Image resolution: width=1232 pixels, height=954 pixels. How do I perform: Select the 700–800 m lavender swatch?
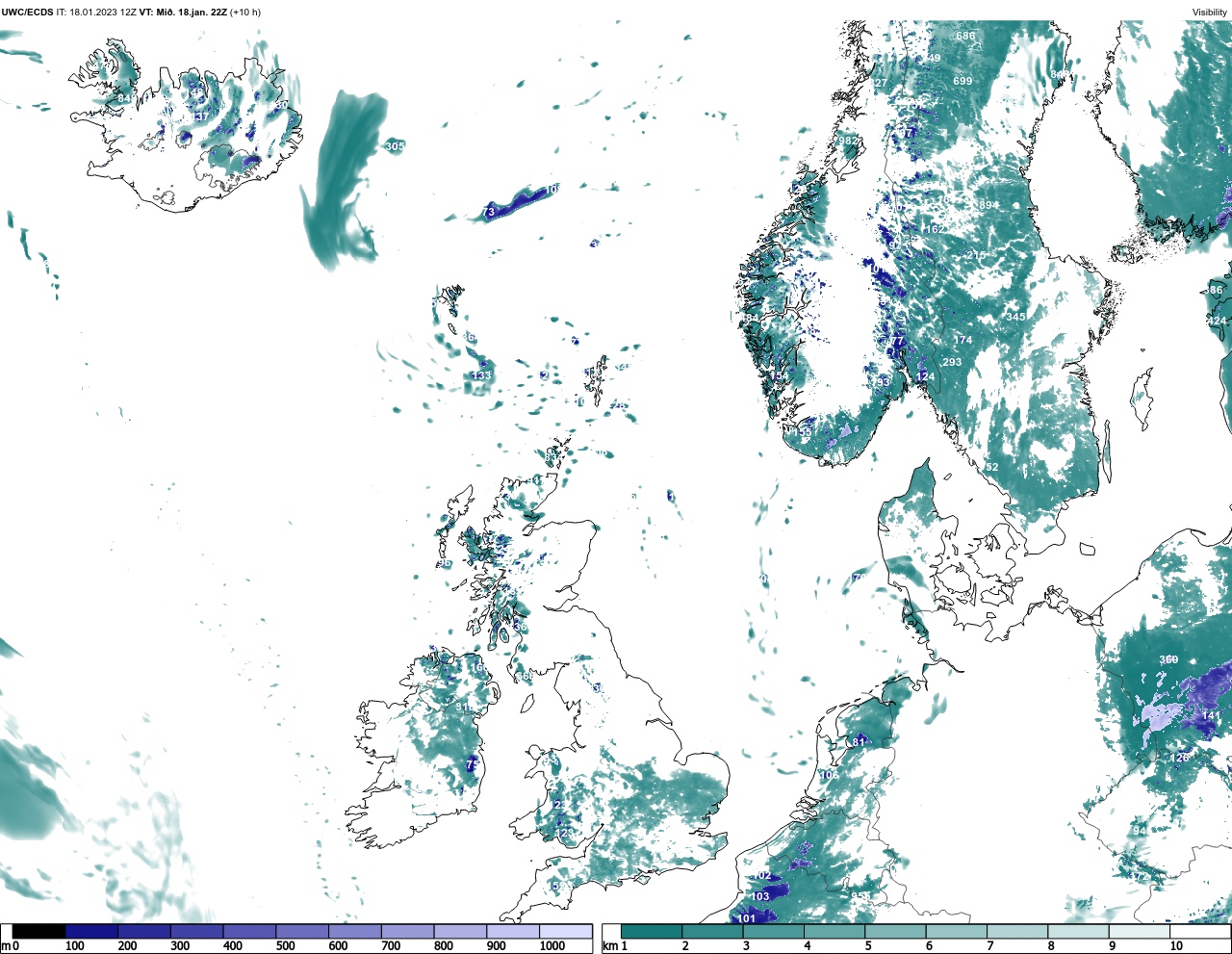(407, 932)
